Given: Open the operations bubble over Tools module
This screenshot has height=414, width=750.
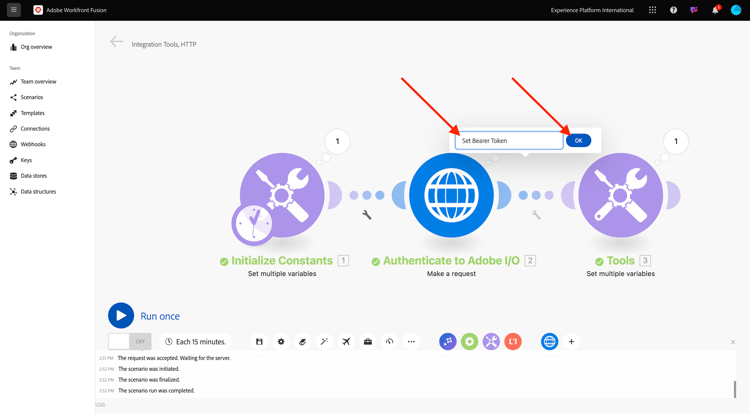Looking at the screenshot, I should [x=676, y=142].
